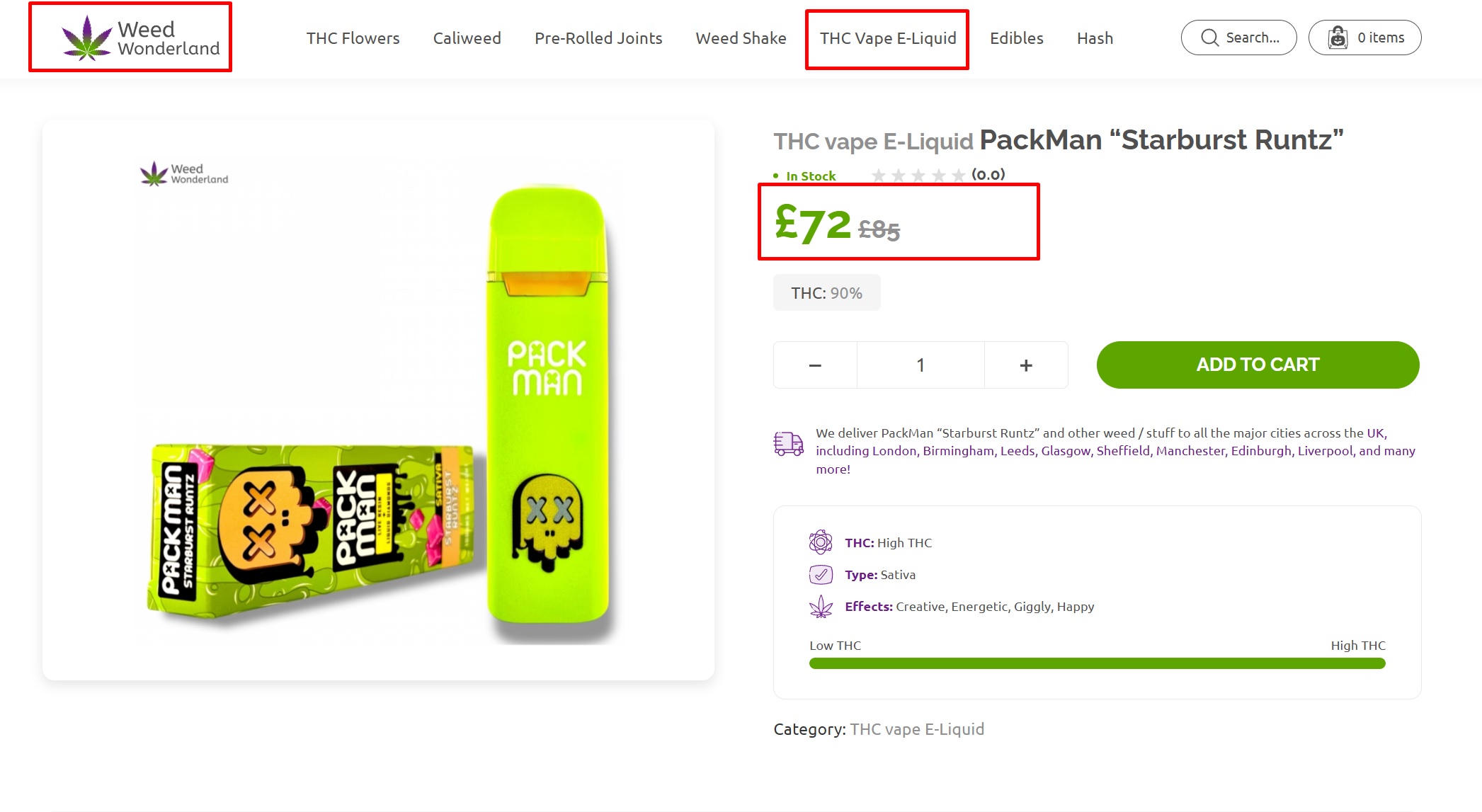The height and width of the screenshot is (812, 1482).
Task: Click the Type checkmark icon
Action: pyautogui.click(x=821, y=574)
